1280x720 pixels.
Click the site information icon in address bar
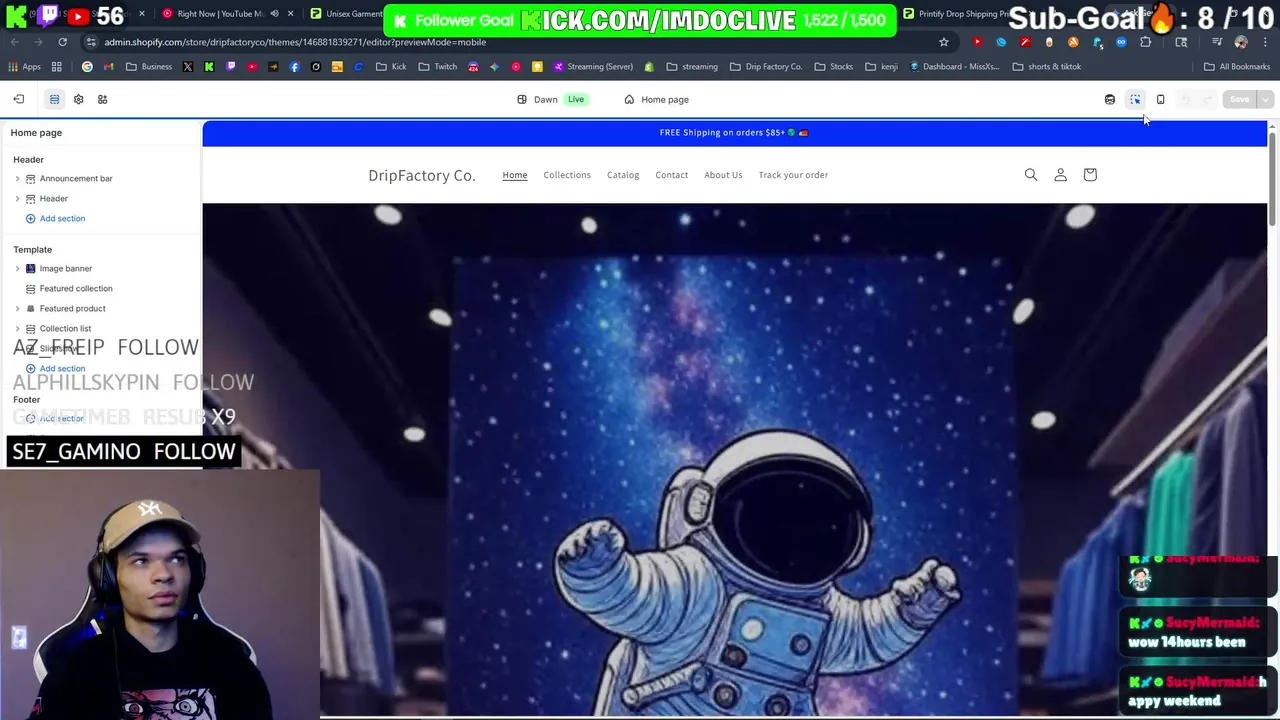click(91, 42)
